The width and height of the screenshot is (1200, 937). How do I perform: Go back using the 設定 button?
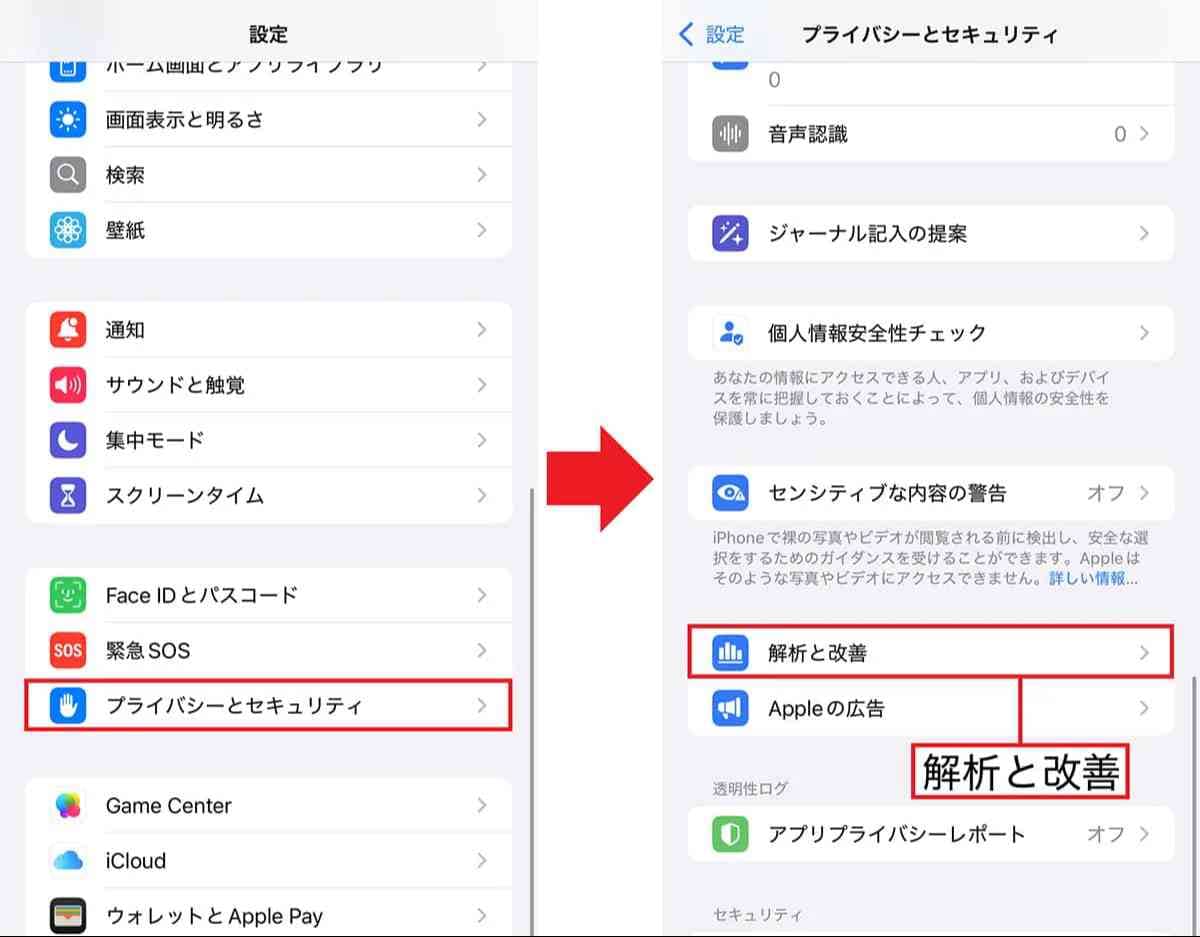click(712, 35)
